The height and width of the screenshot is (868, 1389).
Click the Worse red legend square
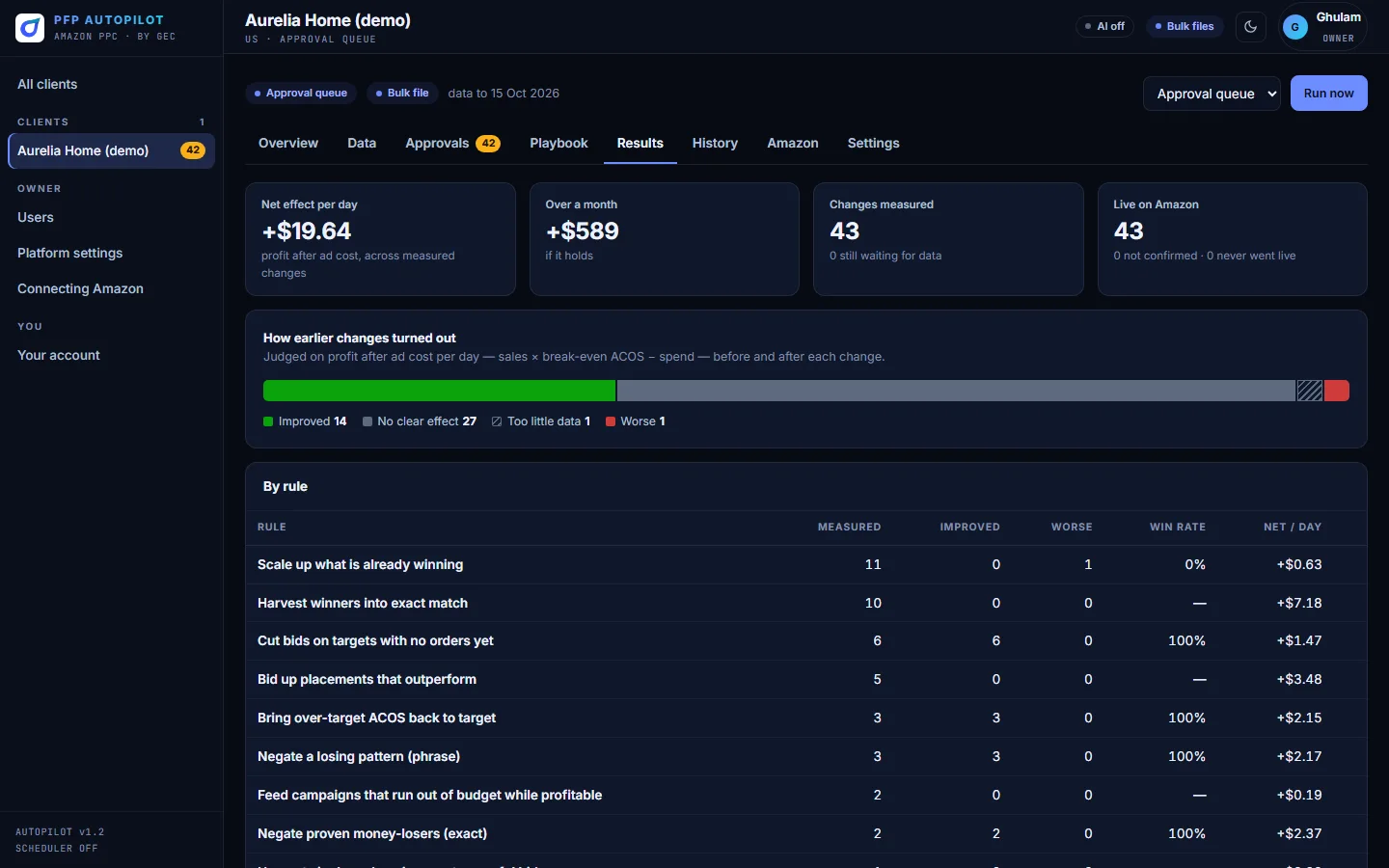click(611, 421)
